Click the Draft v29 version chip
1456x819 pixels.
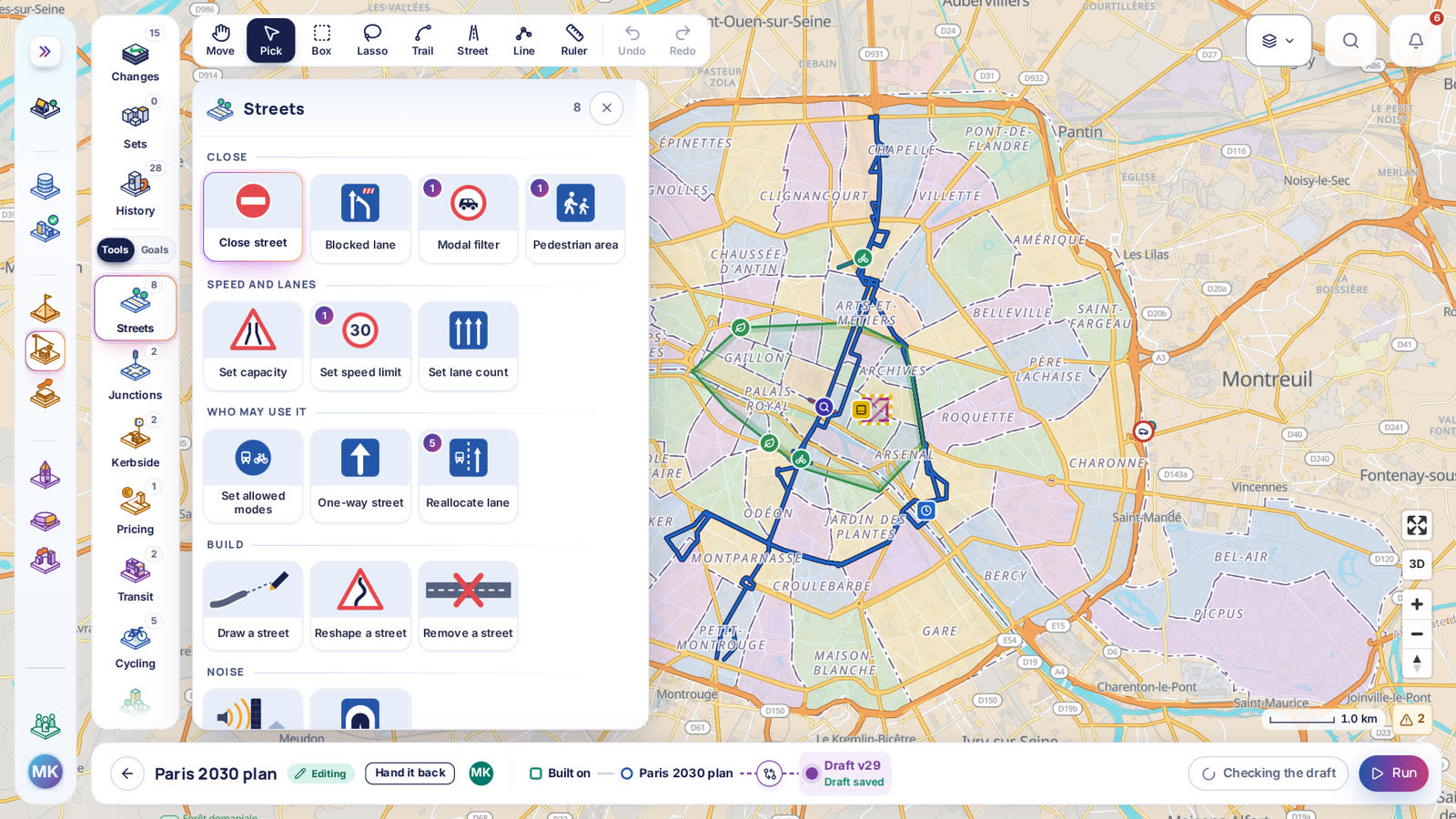coord(845,773)
